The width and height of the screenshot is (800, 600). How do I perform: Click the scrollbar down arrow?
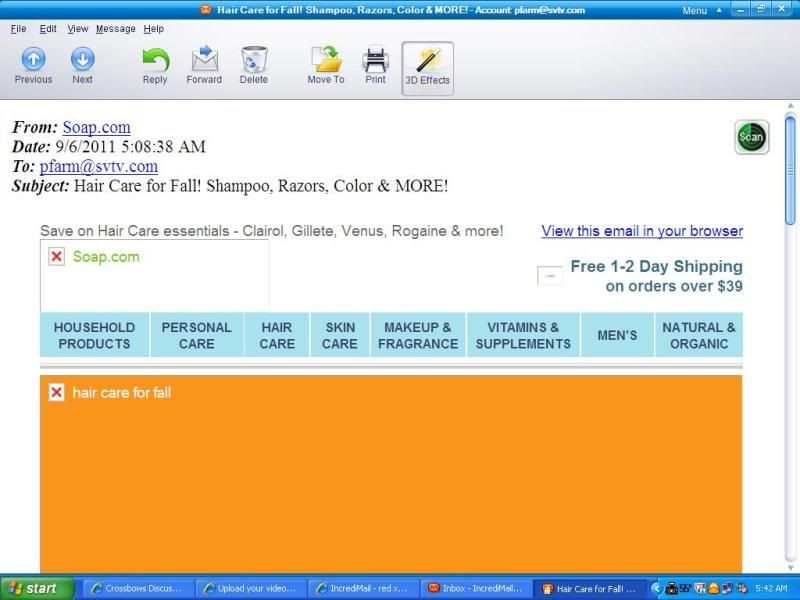790,567
